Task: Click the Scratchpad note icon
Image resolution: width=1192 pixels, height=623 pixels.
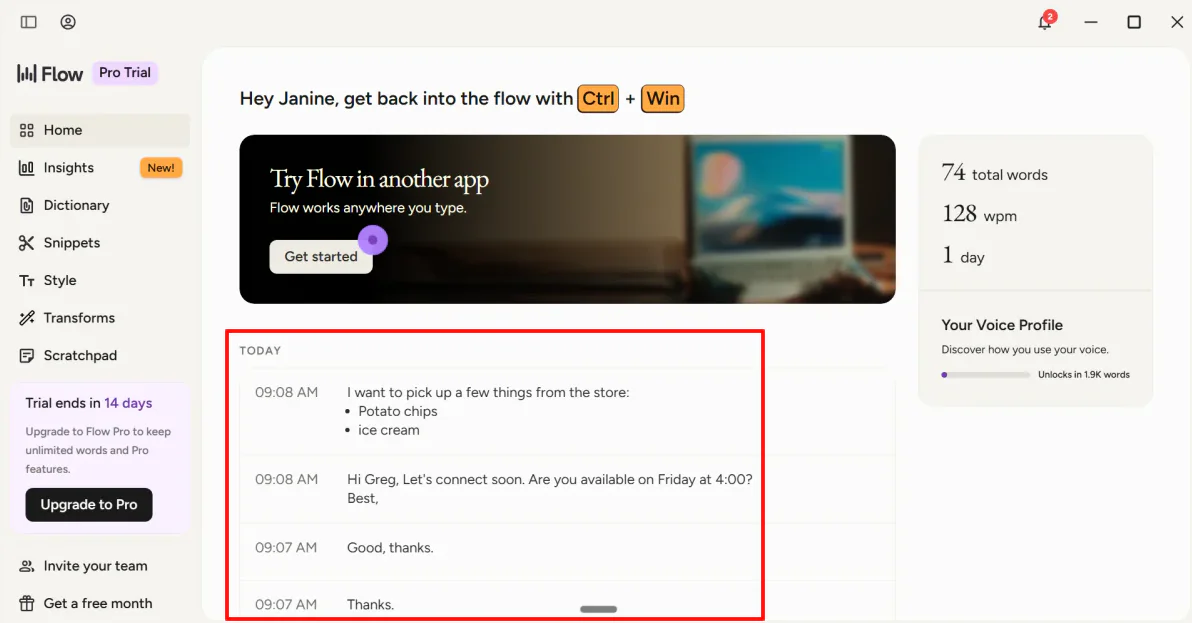Action: [x=27, y=356]
